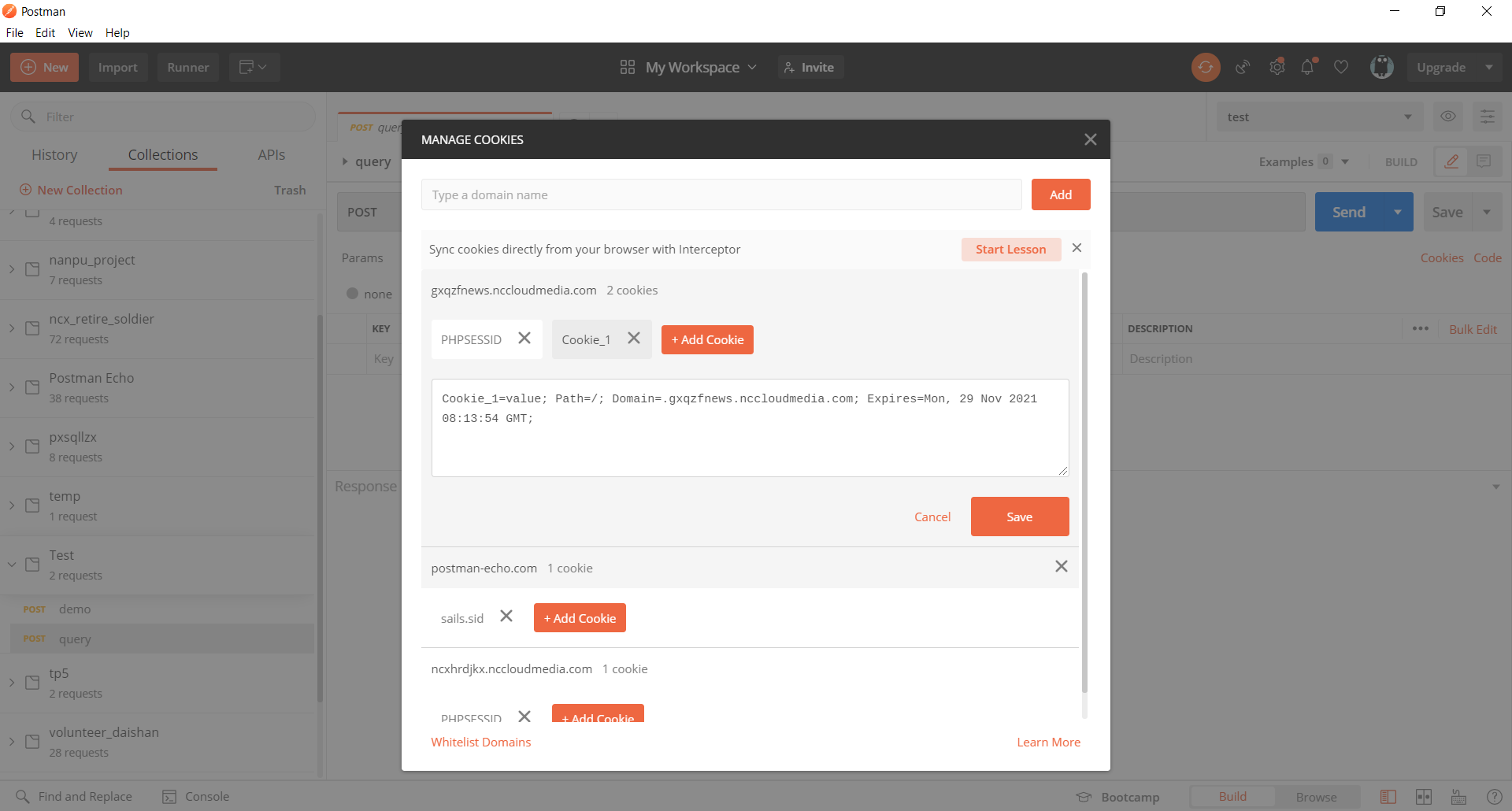This screenshot has height=811, width=1512.
Task: Click the Start Lesson button
Action: pos(1011,249)
